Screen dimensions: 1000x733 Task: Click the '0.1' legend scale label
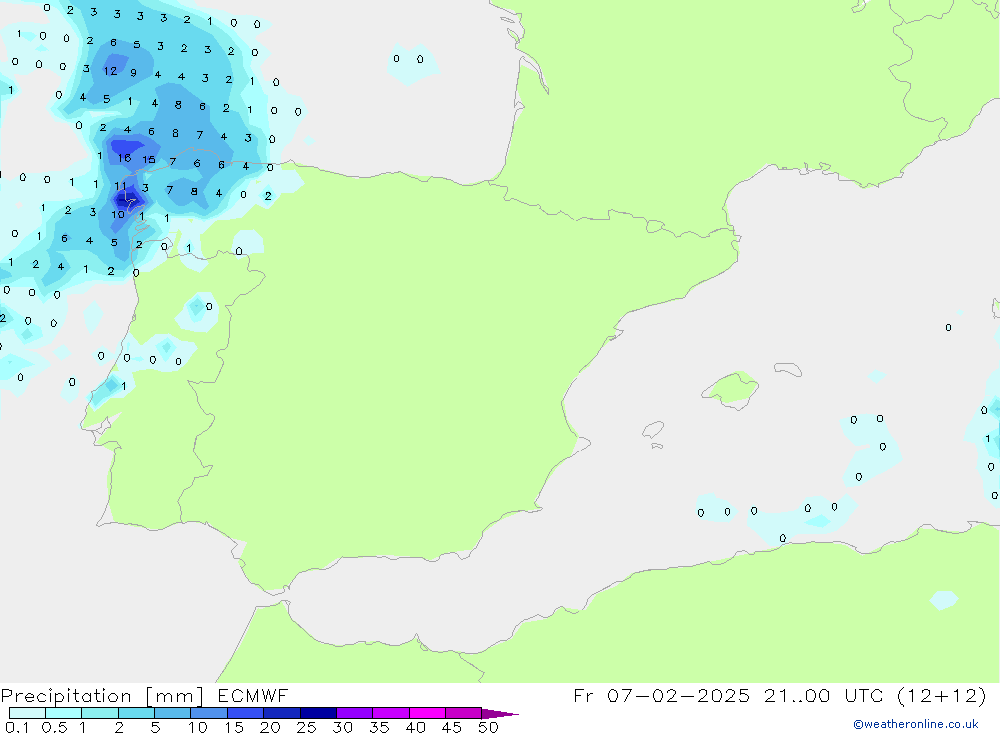17,727
